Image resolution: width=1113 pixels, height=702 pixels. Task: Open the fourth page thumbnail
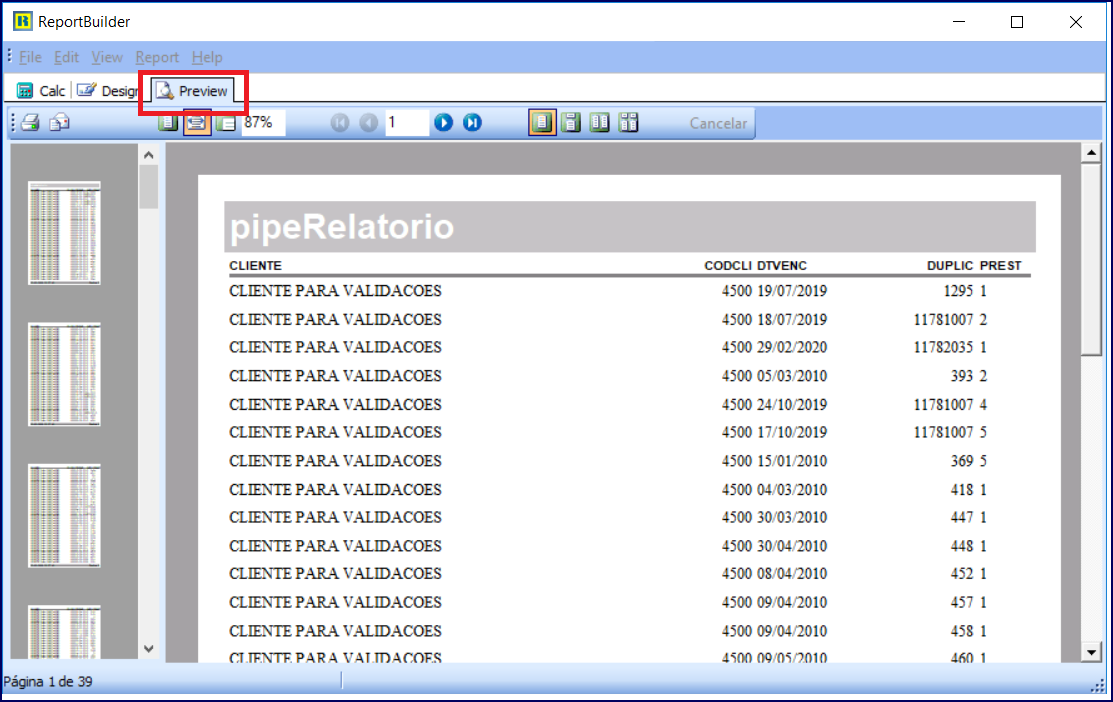[65, 632]
